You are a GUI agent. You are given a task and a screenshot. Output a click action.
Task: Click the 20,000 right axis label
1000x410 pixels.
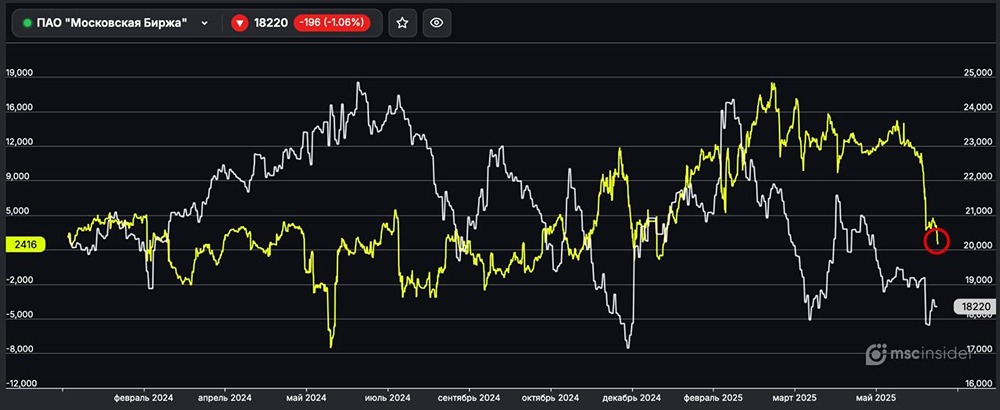(978, 245)
